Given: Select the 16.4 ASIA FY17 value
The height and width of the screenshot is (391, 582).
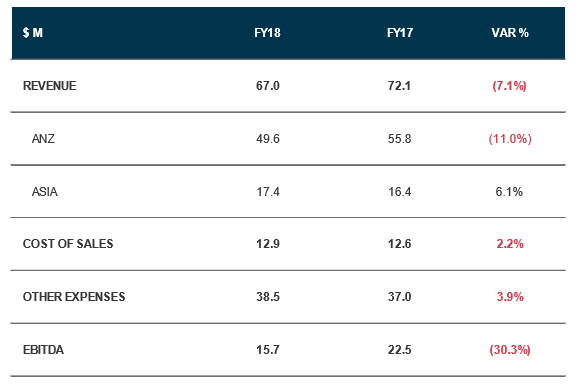Looking at the screenshot, I should [399, 192].
